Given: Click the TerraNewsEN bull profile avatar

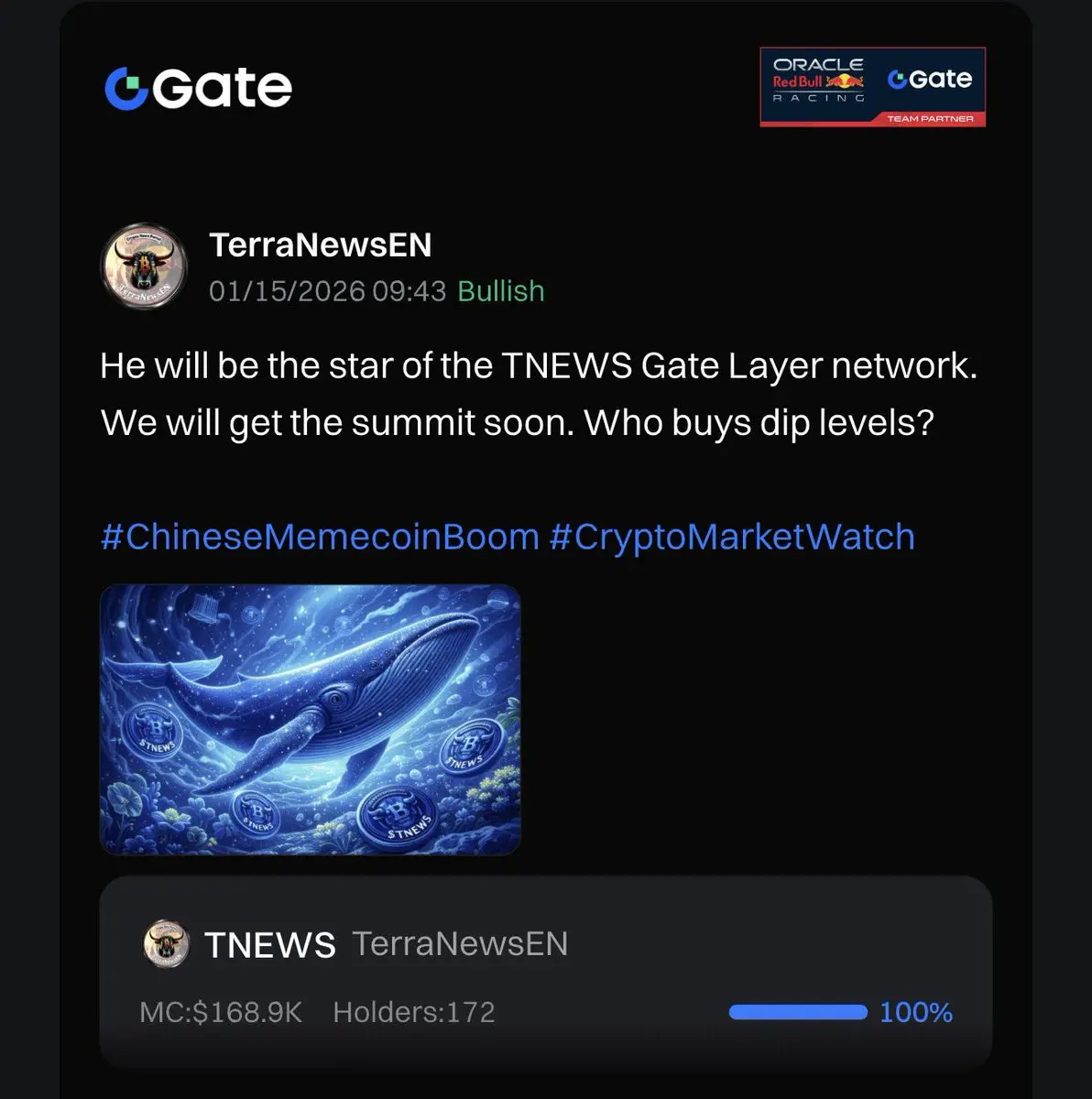Looking at the screenshot, I should coord(143,266).
